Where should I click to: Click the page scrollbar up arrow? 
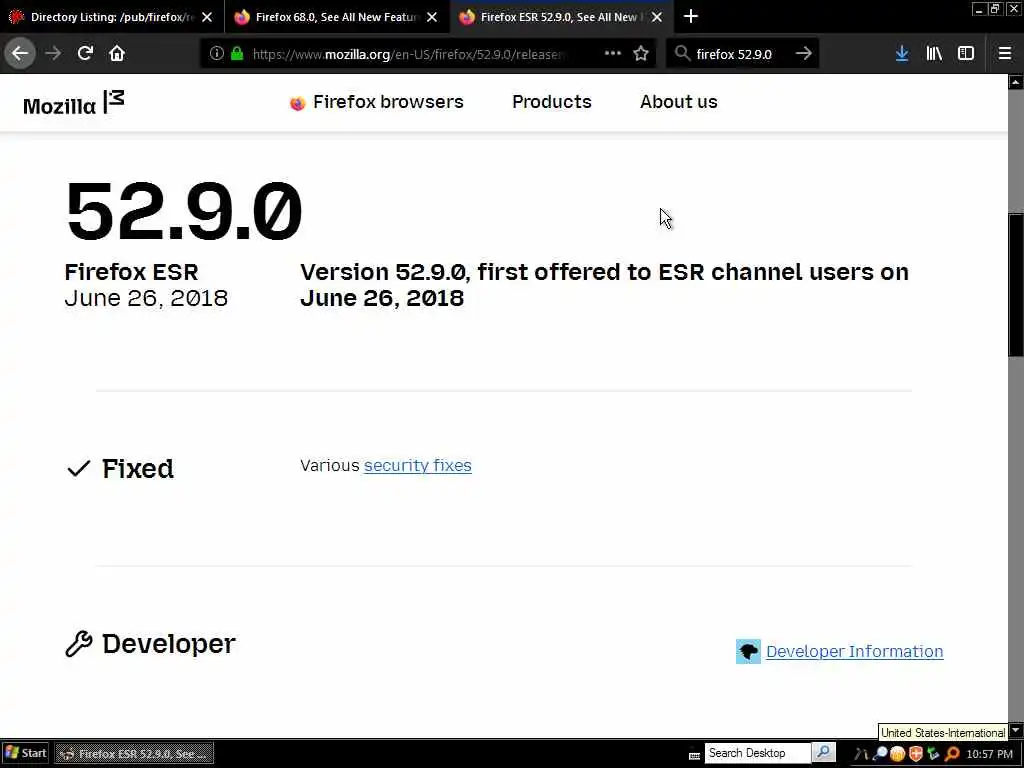[x=1016, y=82]
